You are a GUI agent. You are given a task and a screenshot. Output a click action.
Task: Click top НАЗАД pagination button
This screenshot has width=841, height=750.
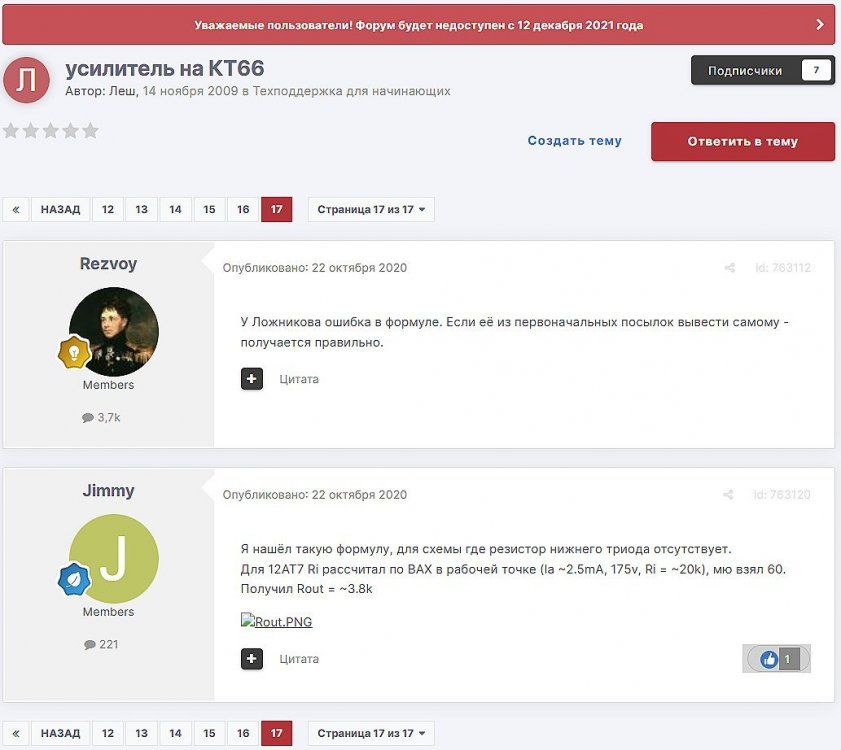61,209
